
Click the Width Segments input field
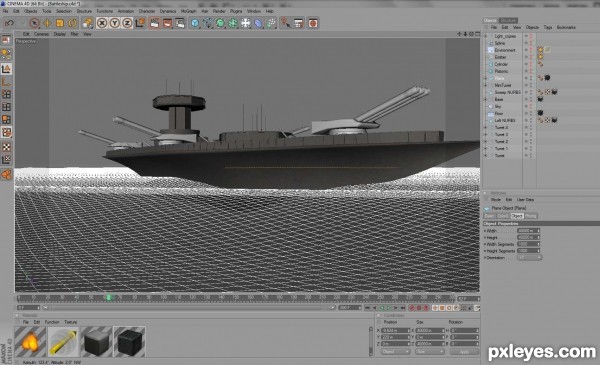(528, 244)
